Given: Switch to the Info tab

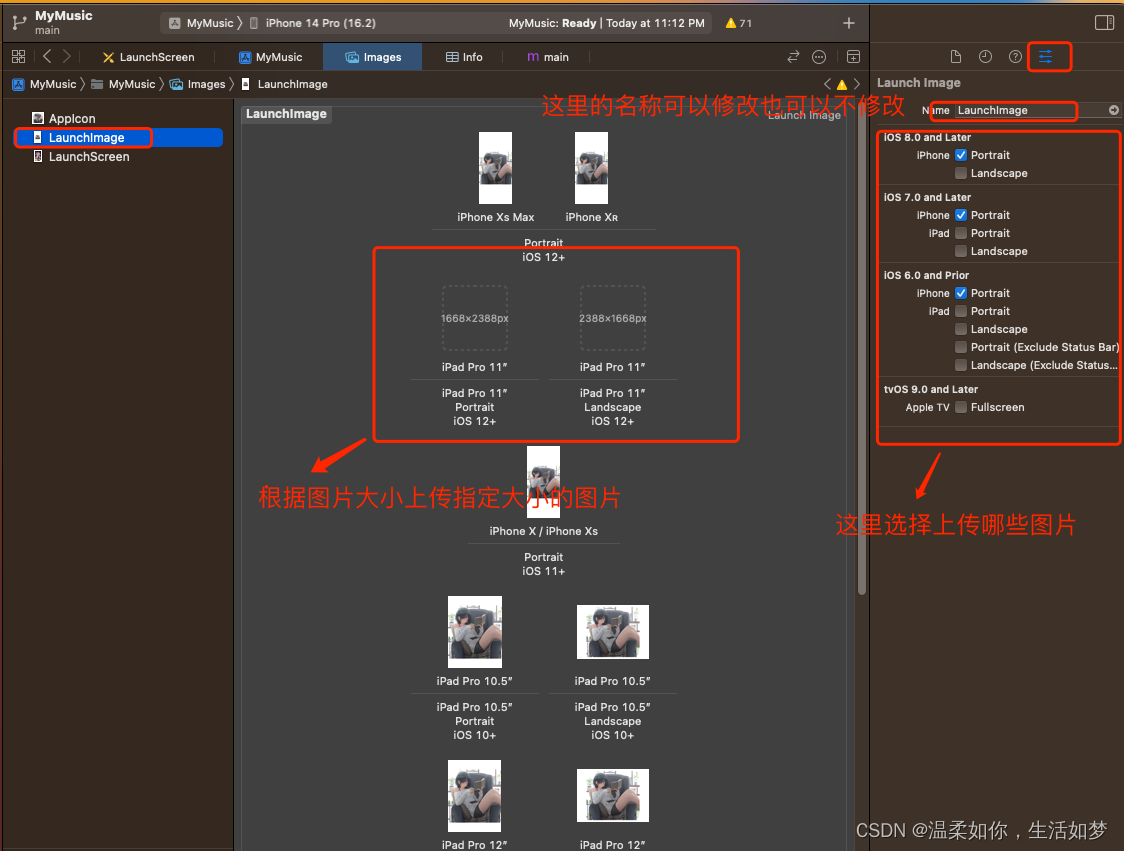Looking at the screenshot, I should click(x=463, y=57).
